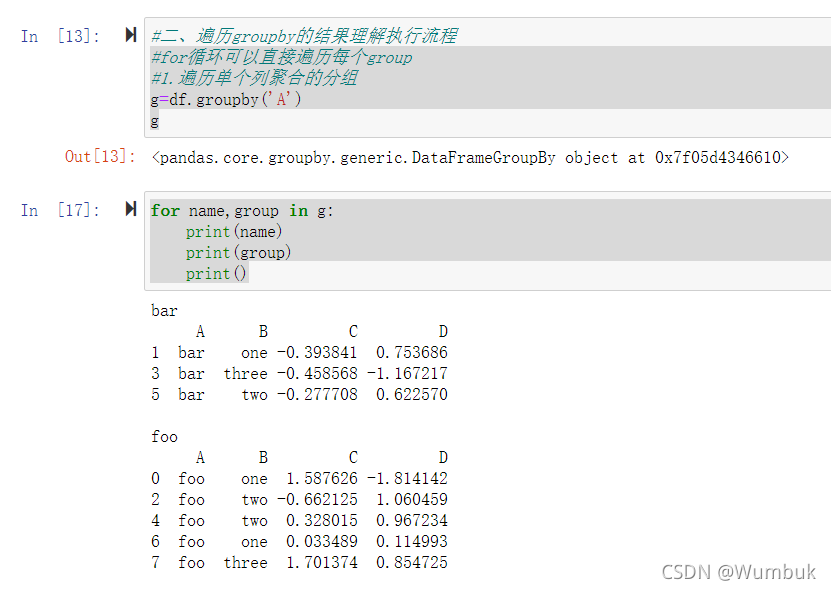
Task: Click column header D in bar table
Action: pos(443,331)
